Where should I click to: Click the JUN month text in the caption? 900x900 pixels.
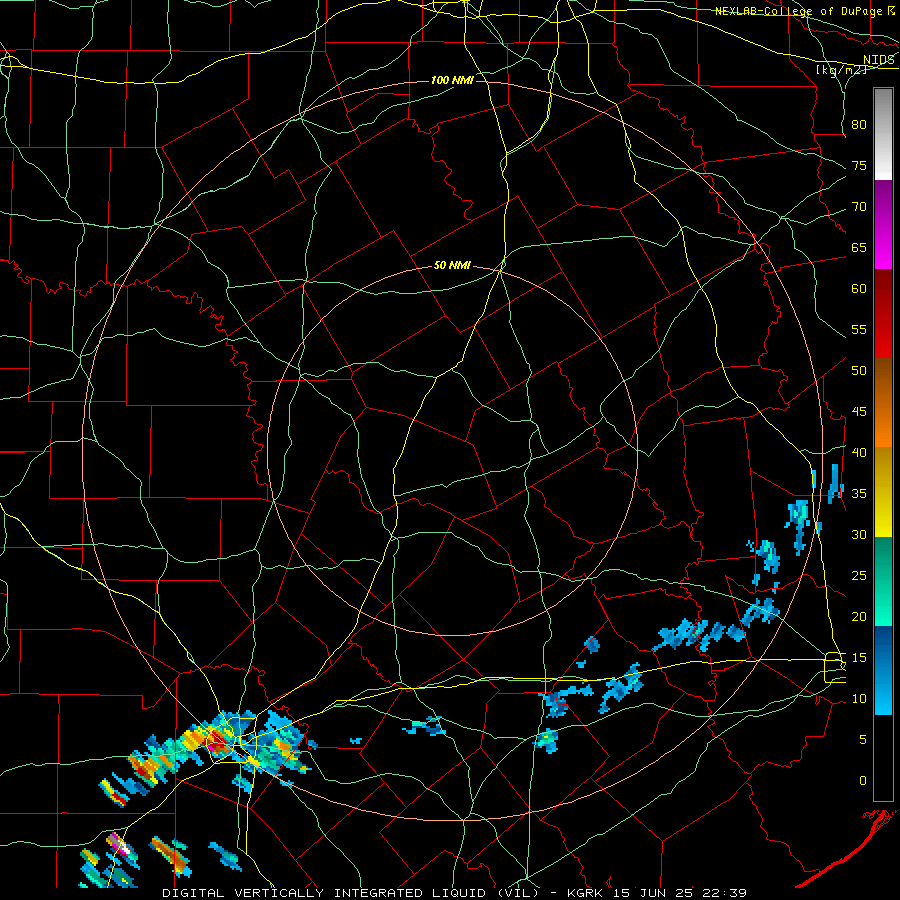click(653, 893)
